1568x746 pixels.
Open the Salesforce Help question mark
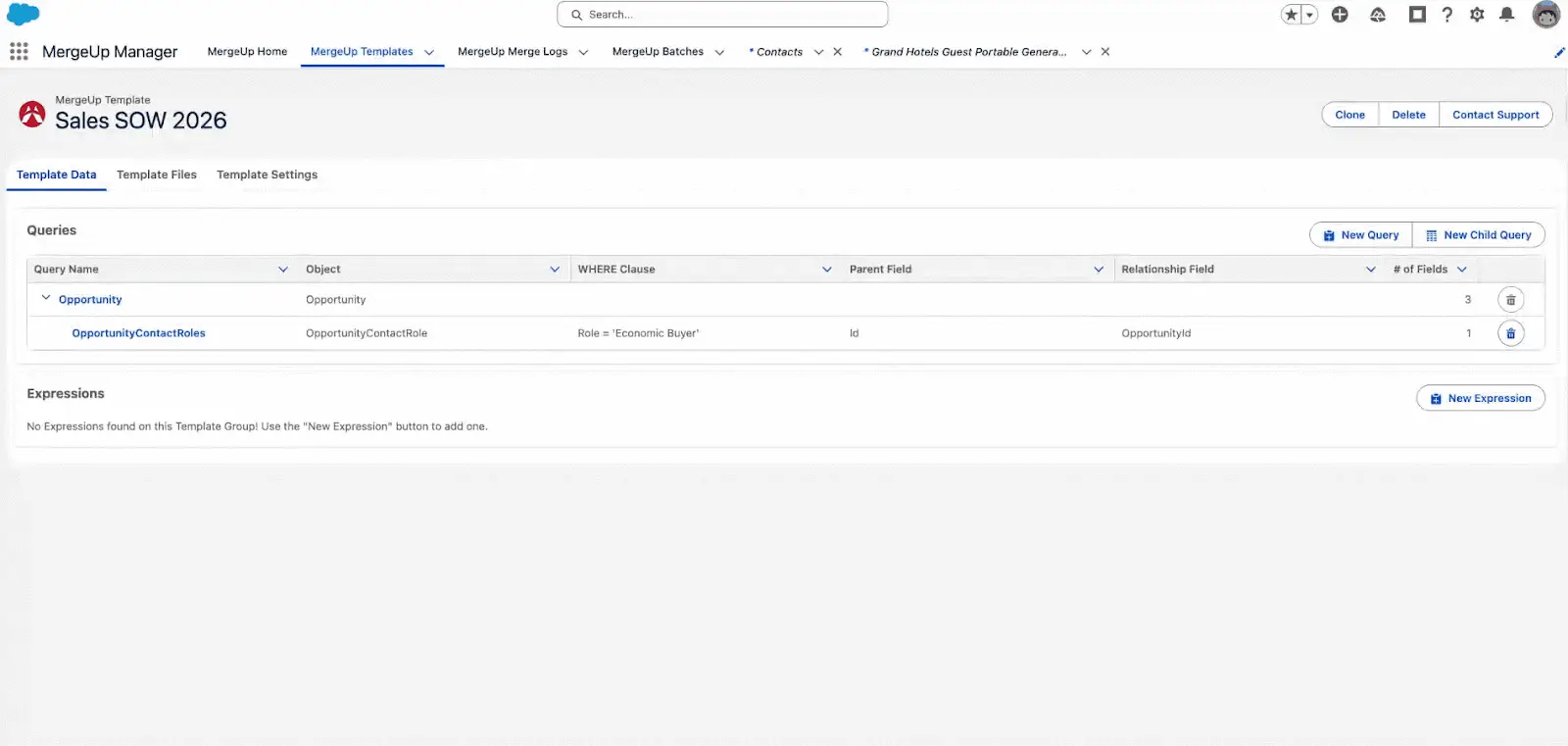coord(1446,15)
